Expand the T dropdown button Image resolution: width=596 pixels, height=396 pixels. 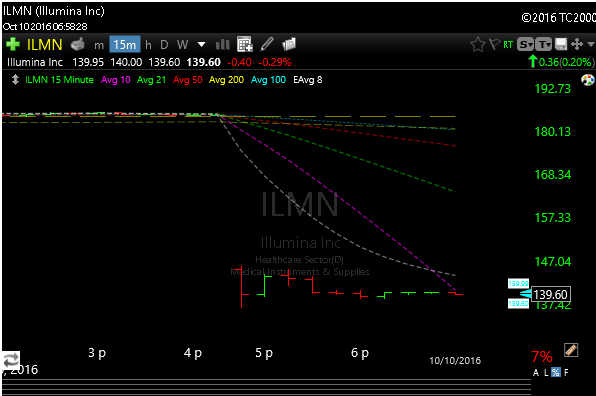544,44
